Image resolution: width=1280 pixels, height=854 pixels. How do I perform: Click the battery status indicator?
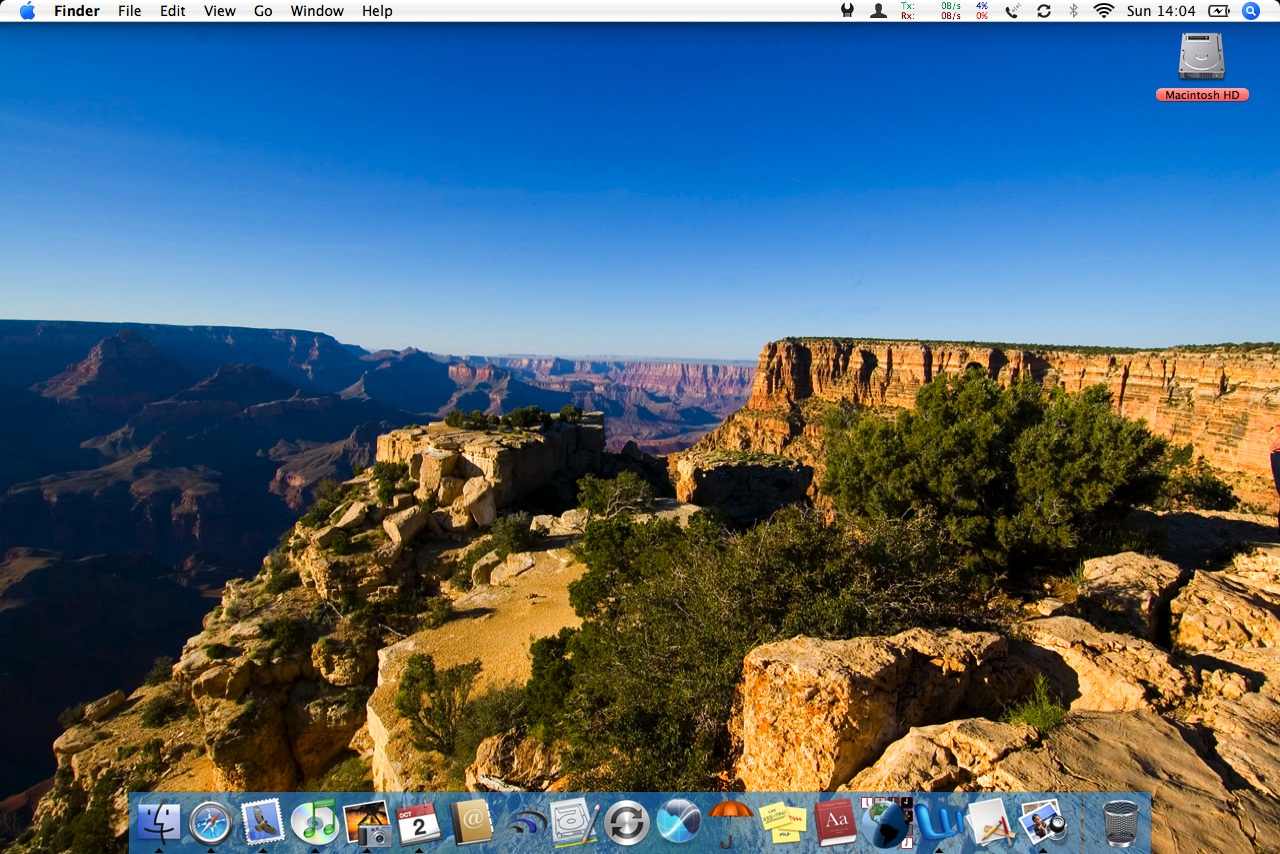click(x=1219, y=11)
